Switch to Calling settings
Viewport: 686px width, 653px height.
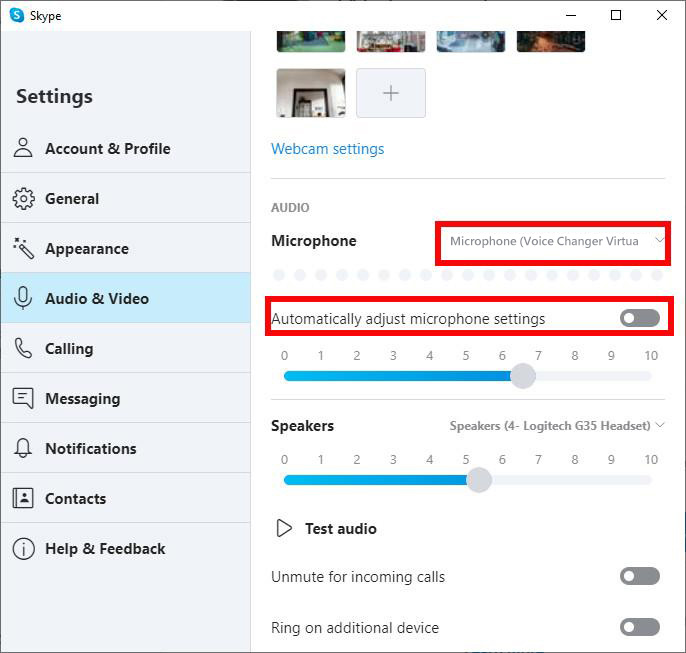(126, 348)
